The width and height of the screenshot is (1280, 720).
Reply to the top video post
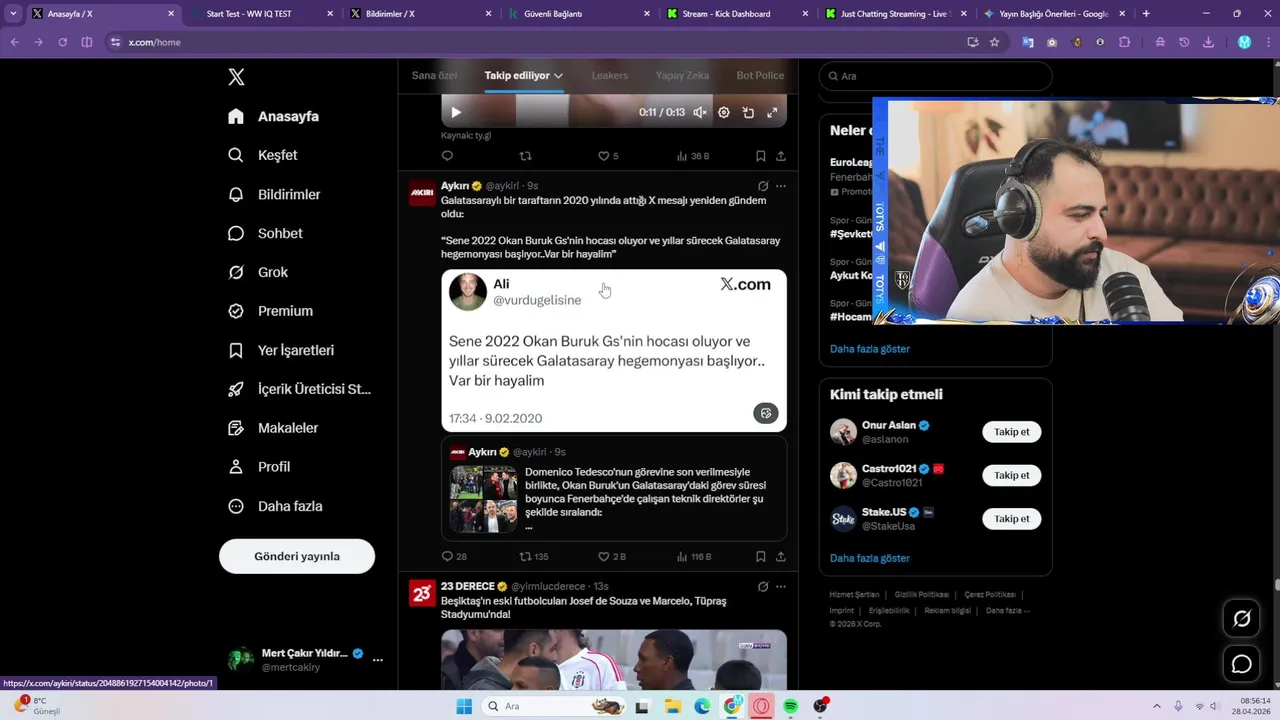(x=447, y=156)
